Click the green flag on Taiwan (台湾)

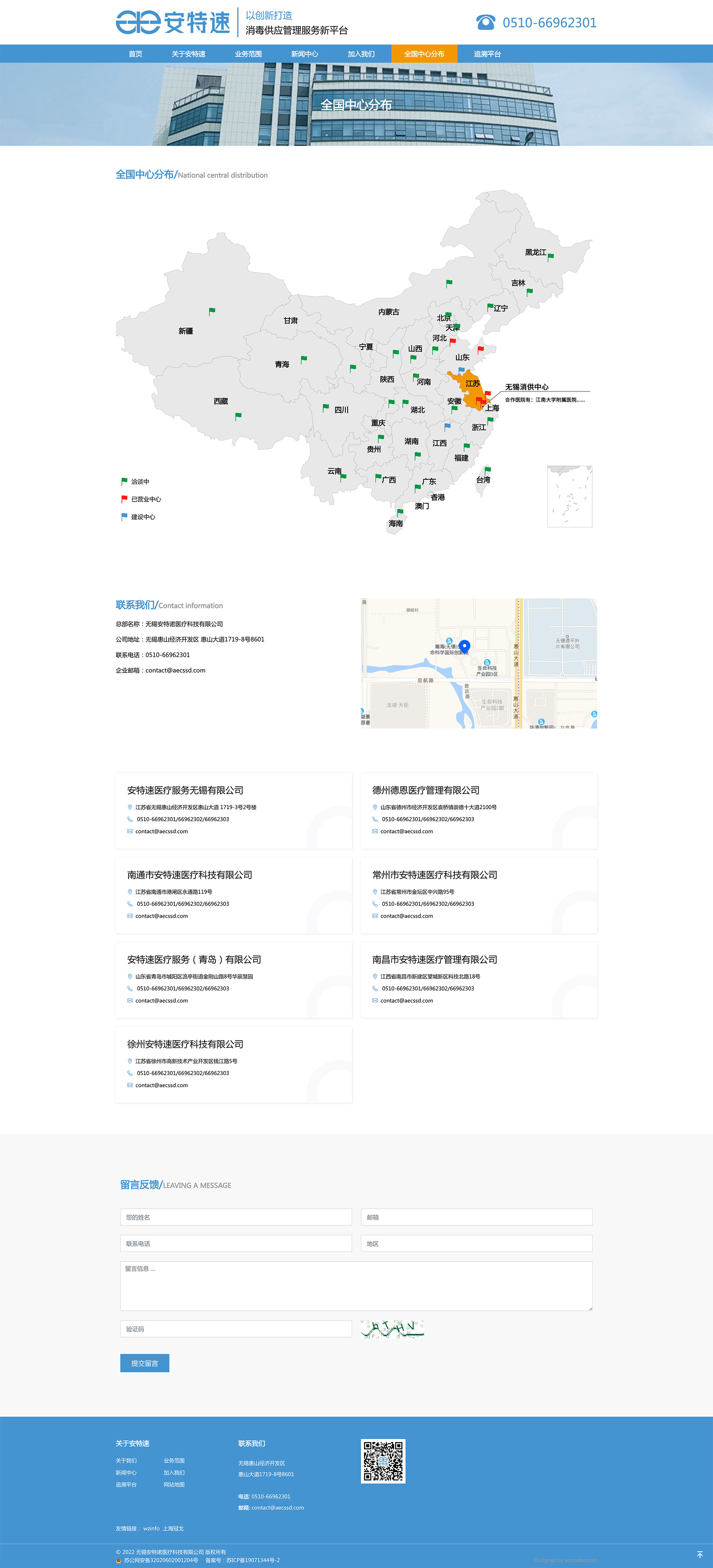click(x=487, y=469)
